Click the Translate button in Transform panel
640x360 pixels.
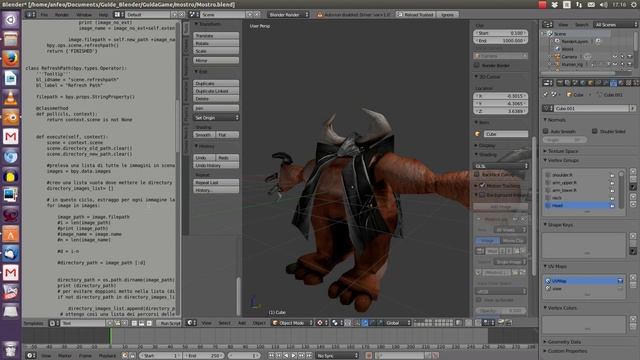(216, 36)
